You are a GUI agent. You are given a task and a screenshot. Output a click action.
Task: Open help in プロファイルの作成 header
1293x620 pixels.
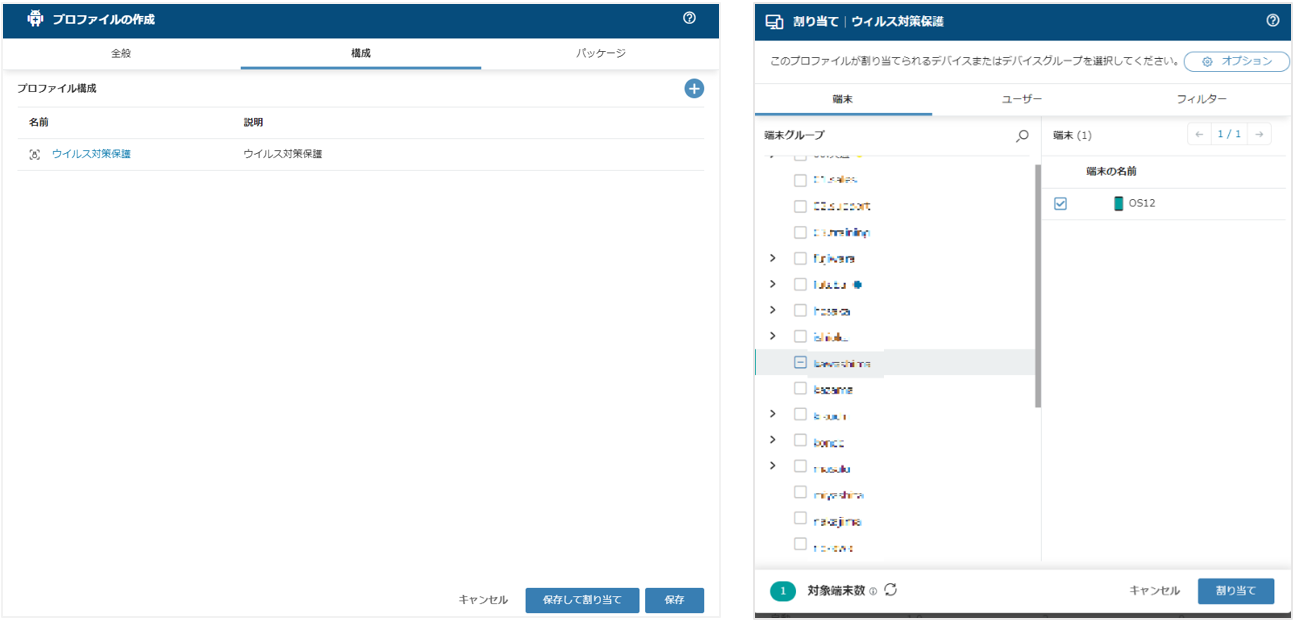point(689,18)
